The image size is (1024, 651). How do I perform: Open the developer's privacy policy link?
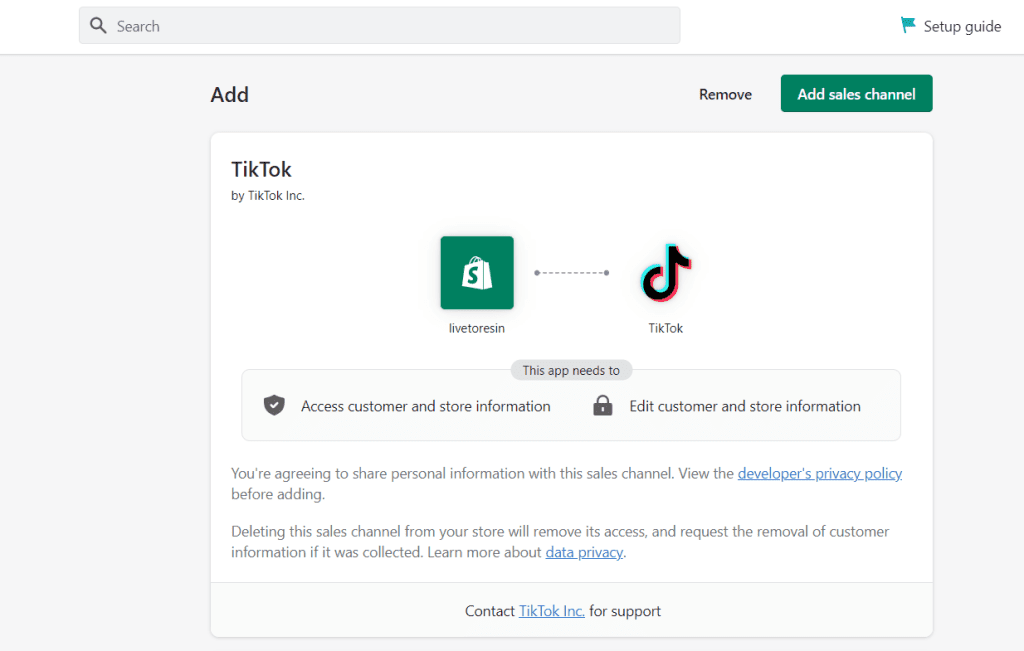pyautogui.click(x=820, y=473)
